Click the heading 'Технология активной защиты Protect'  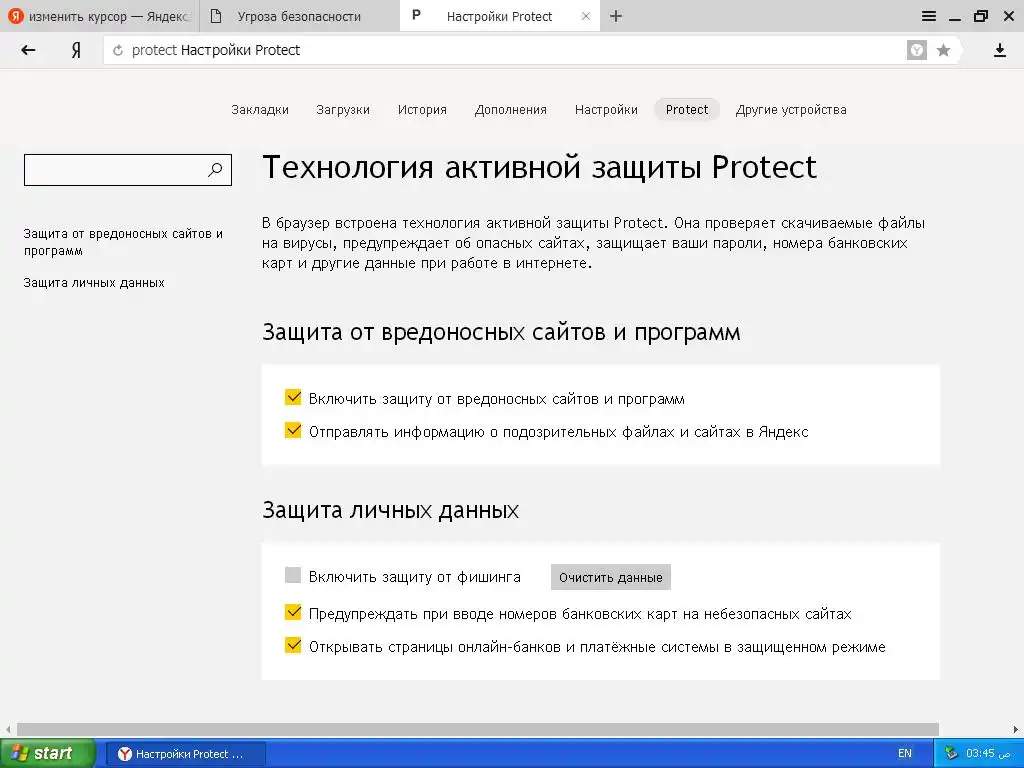pyautogui.click(x=539, y=167)
